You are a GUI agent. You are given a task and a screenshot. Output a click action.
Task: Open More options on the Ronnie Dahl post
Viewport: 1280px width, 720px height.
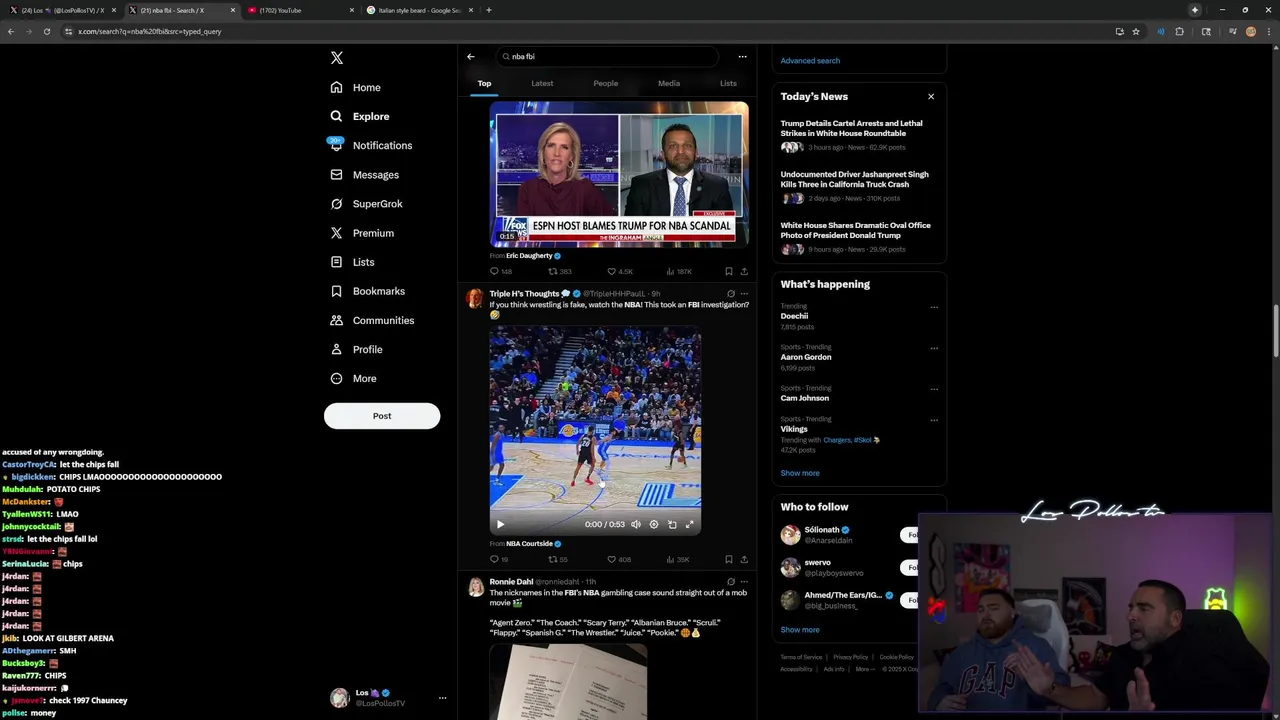(743, 582)
